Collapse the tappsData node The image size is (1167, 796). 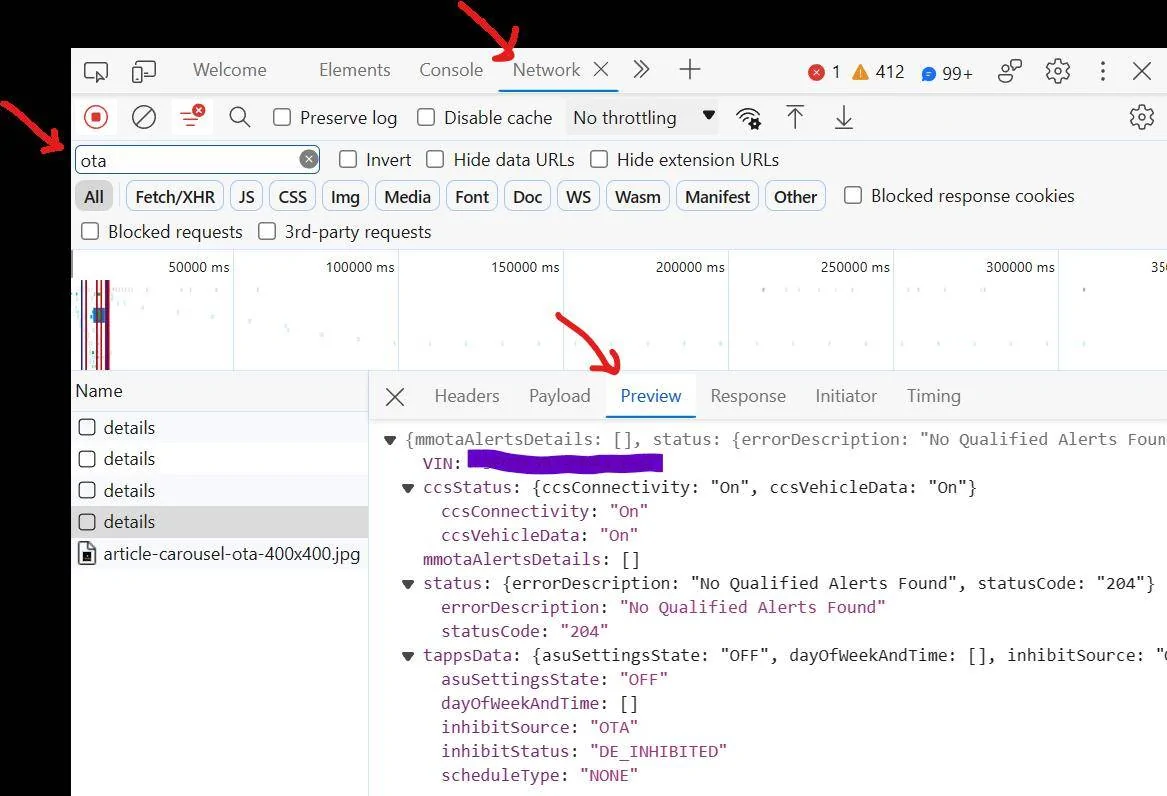408,656
